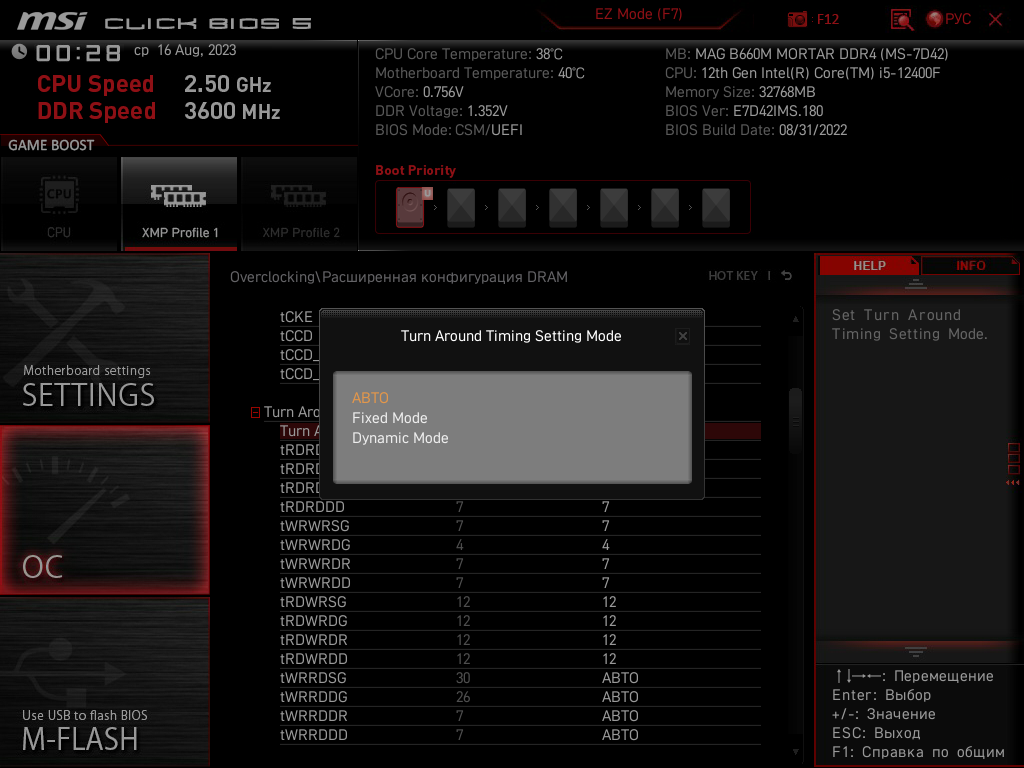Screen dimensions: 1024x768
Task: Select the second boot priority slot
Action: point(461,207)
